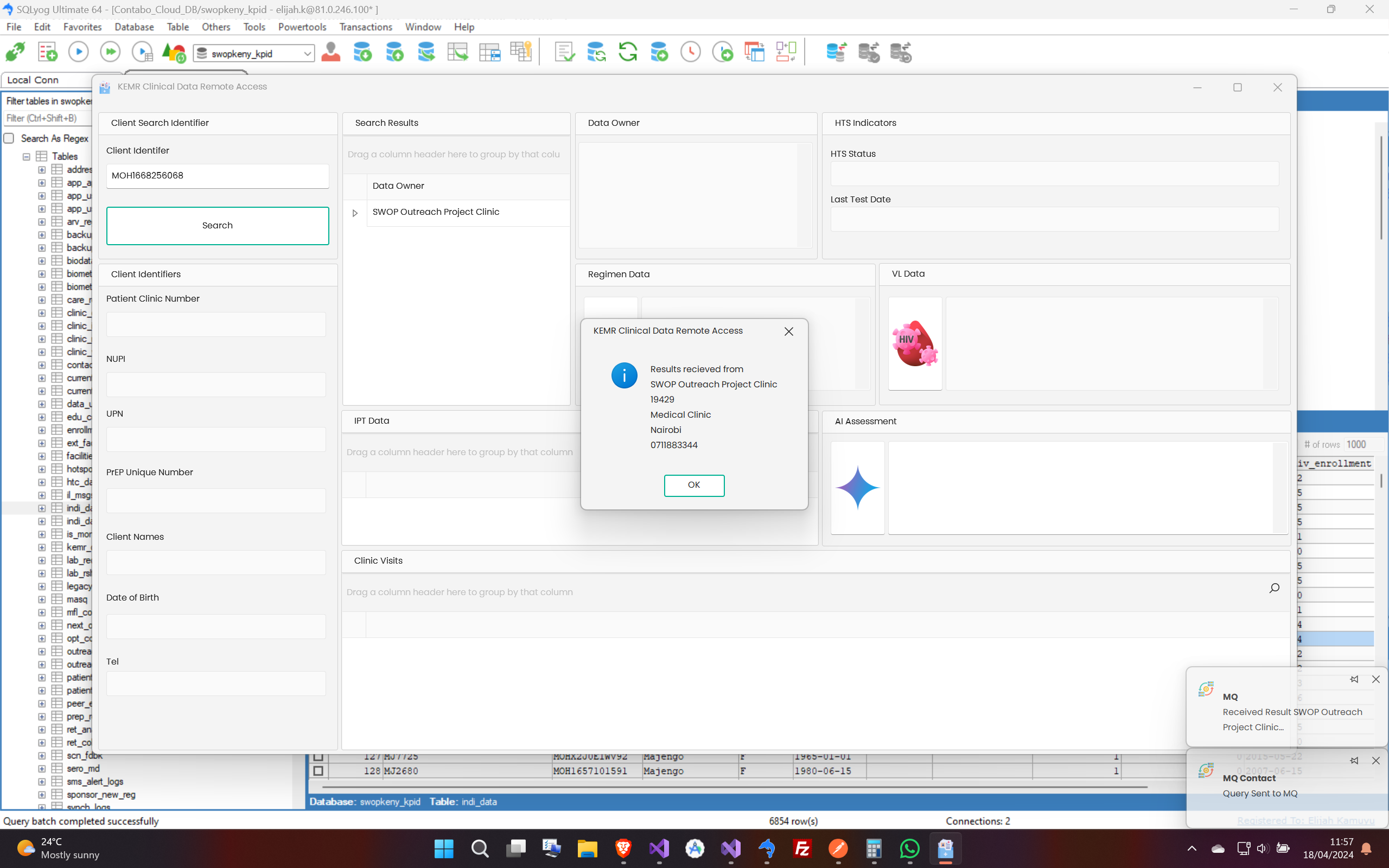This screenshot has width=1389, height=868.
Task: Enable Search As Regex checkbox
Action: pyautogui.click(x=9, y=138)
